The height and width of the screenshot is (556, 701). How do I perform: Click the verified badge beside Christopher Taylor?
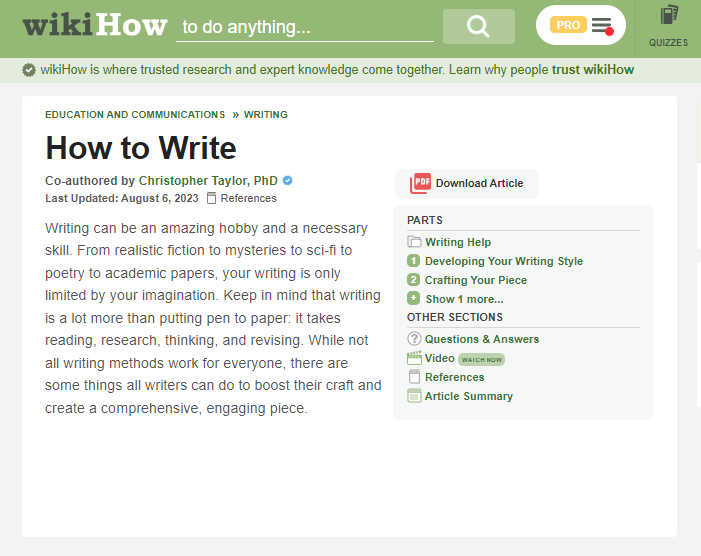click(x=288, y=181)
